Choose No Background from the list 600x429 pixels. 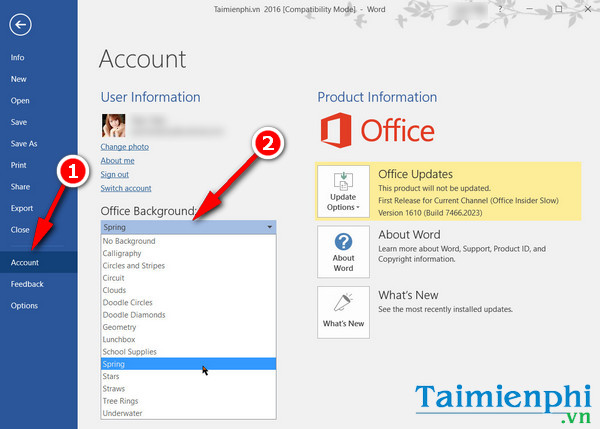click(188, 241)
